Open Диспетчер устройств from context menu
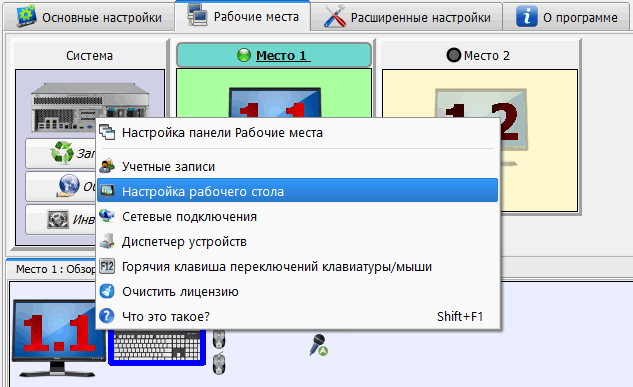 [298, 241]
